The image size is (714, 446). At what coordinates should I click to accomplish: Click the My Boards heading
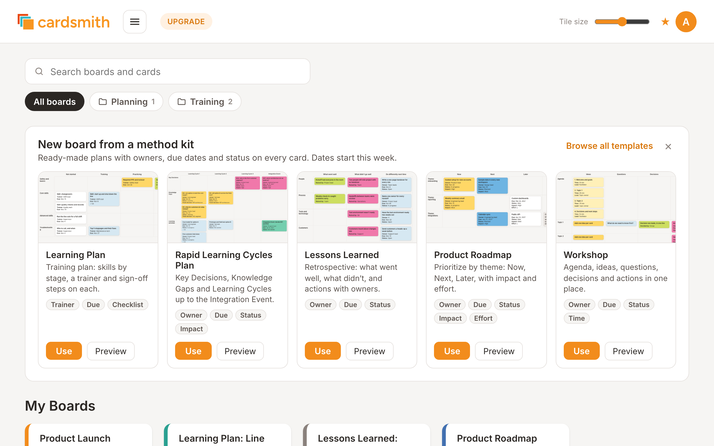click(60, 405)
